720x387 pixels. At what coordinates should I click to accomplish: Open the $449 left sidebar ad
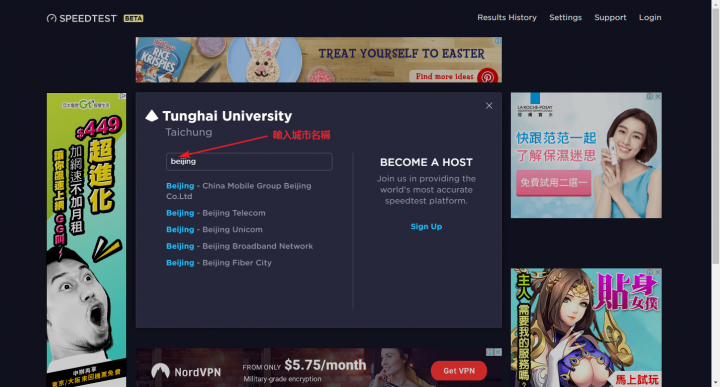point(86,240)
